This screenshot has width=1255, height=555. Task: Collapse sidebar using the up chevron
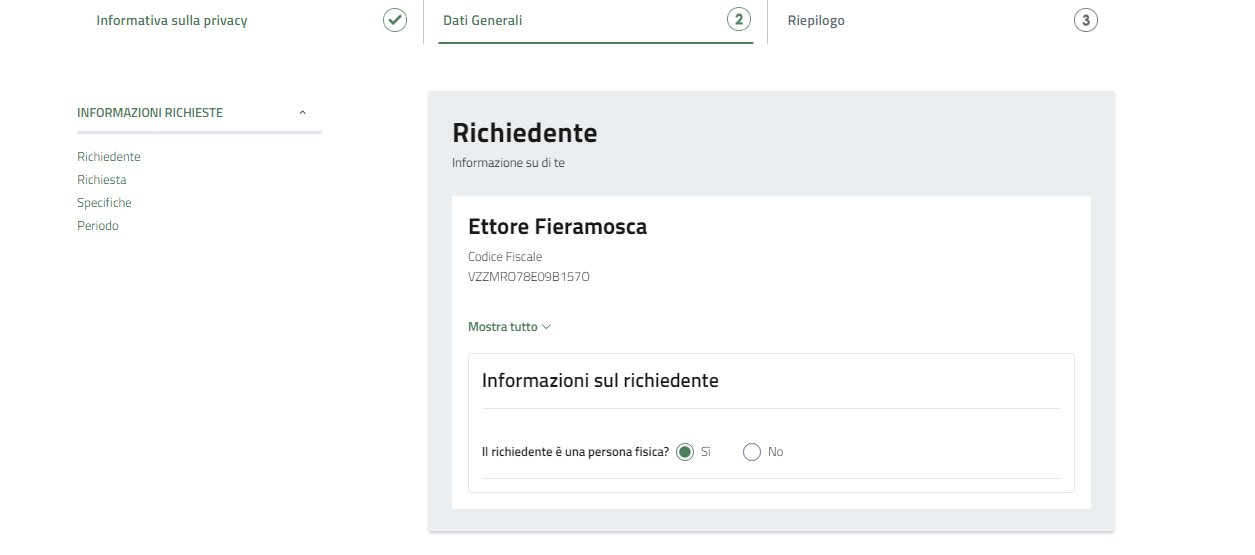click(x=303, y=113)
